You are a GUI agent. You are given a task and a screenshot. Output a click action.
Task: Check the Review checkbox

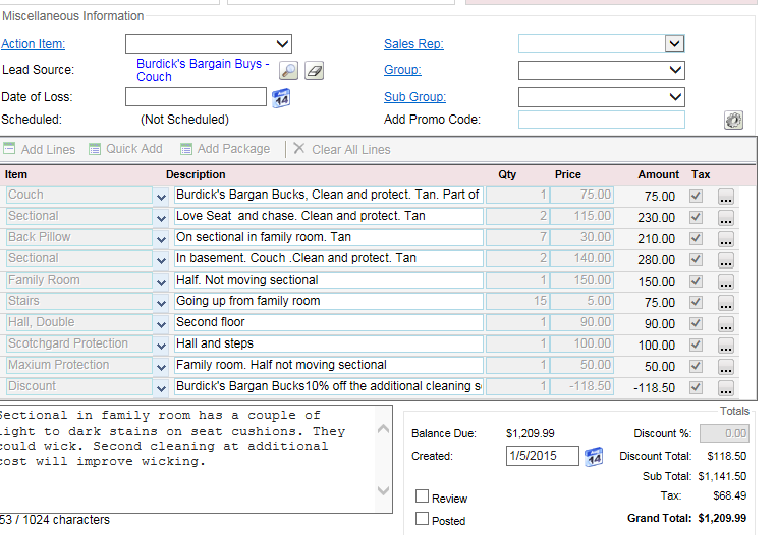[422, 497]
